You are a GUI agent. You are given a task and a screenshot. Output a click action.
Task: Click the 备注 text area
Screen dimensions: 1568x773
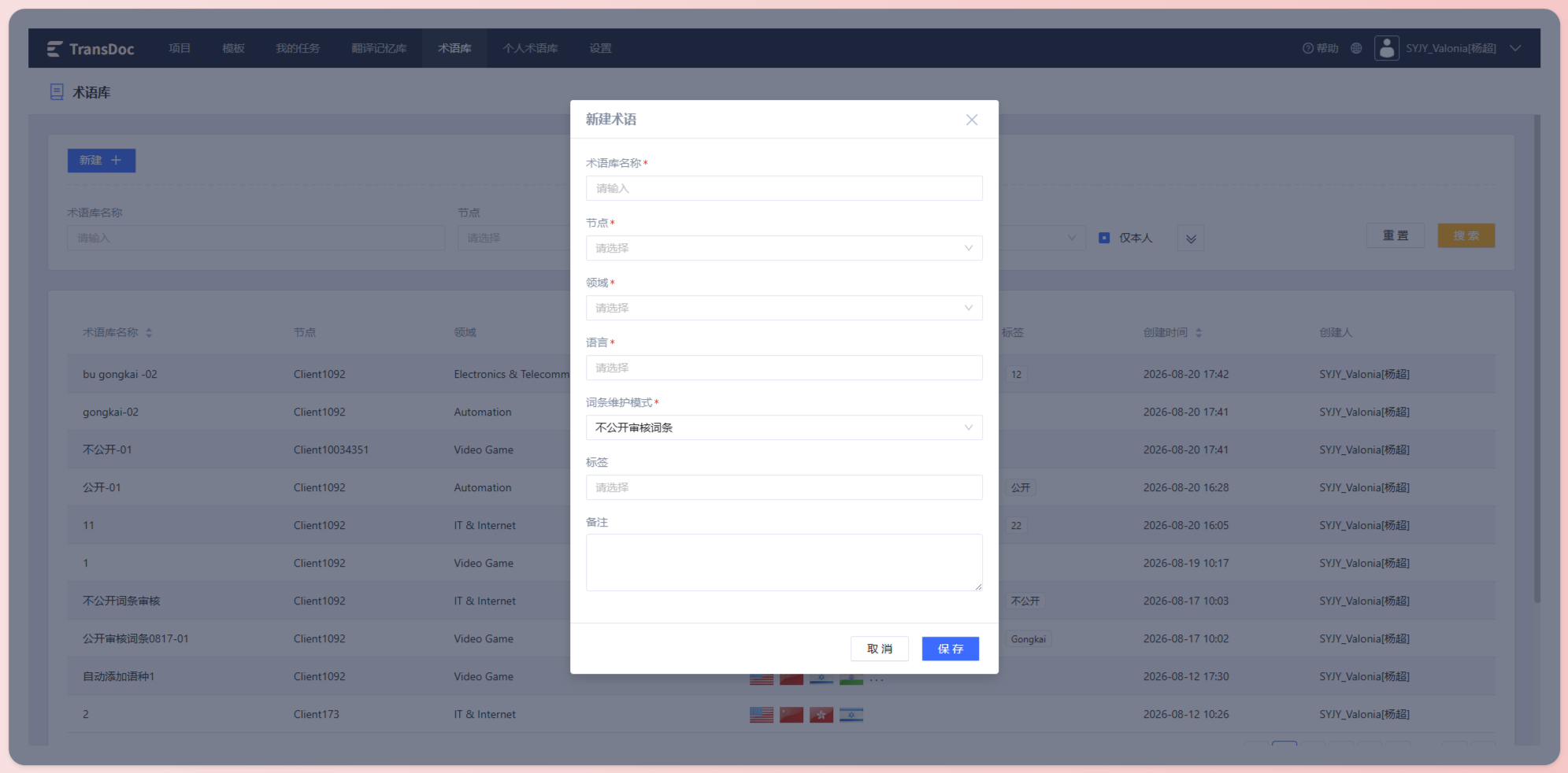click(x=784, y=563)
